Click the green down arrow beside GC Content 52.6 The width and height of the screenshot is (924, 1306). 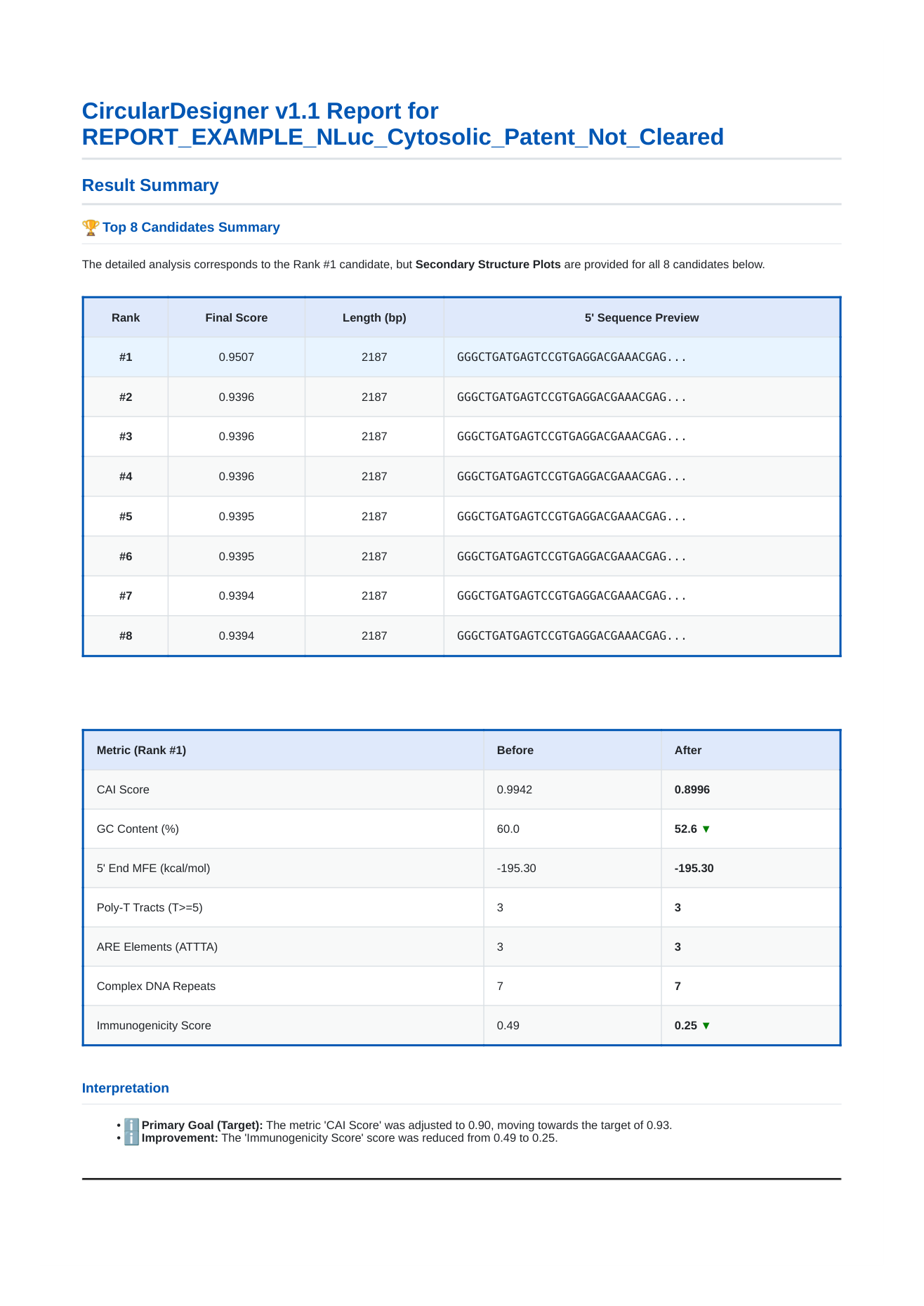coord(706,829)
